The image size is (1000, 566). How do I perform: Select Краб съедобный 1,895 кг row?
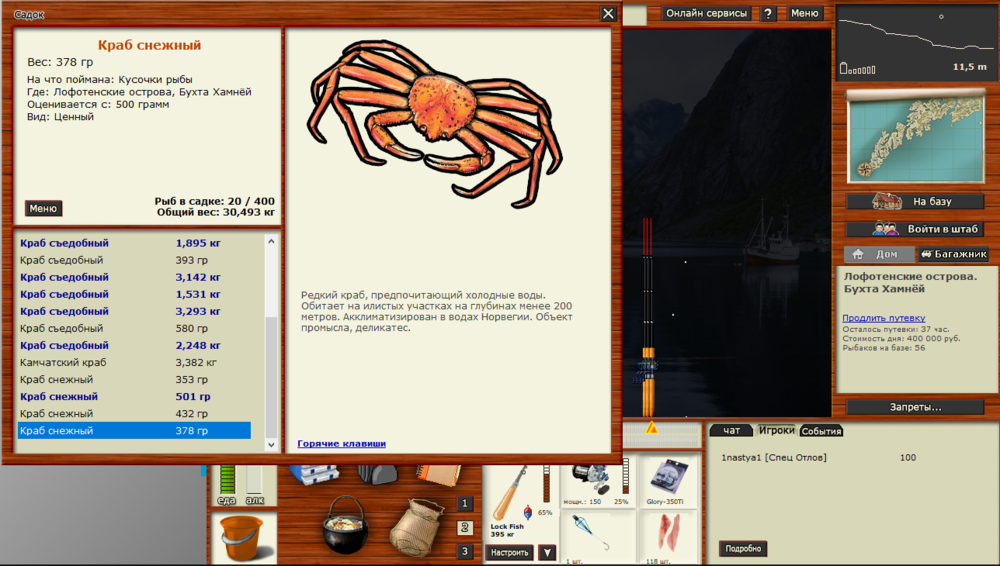[134, 243]
